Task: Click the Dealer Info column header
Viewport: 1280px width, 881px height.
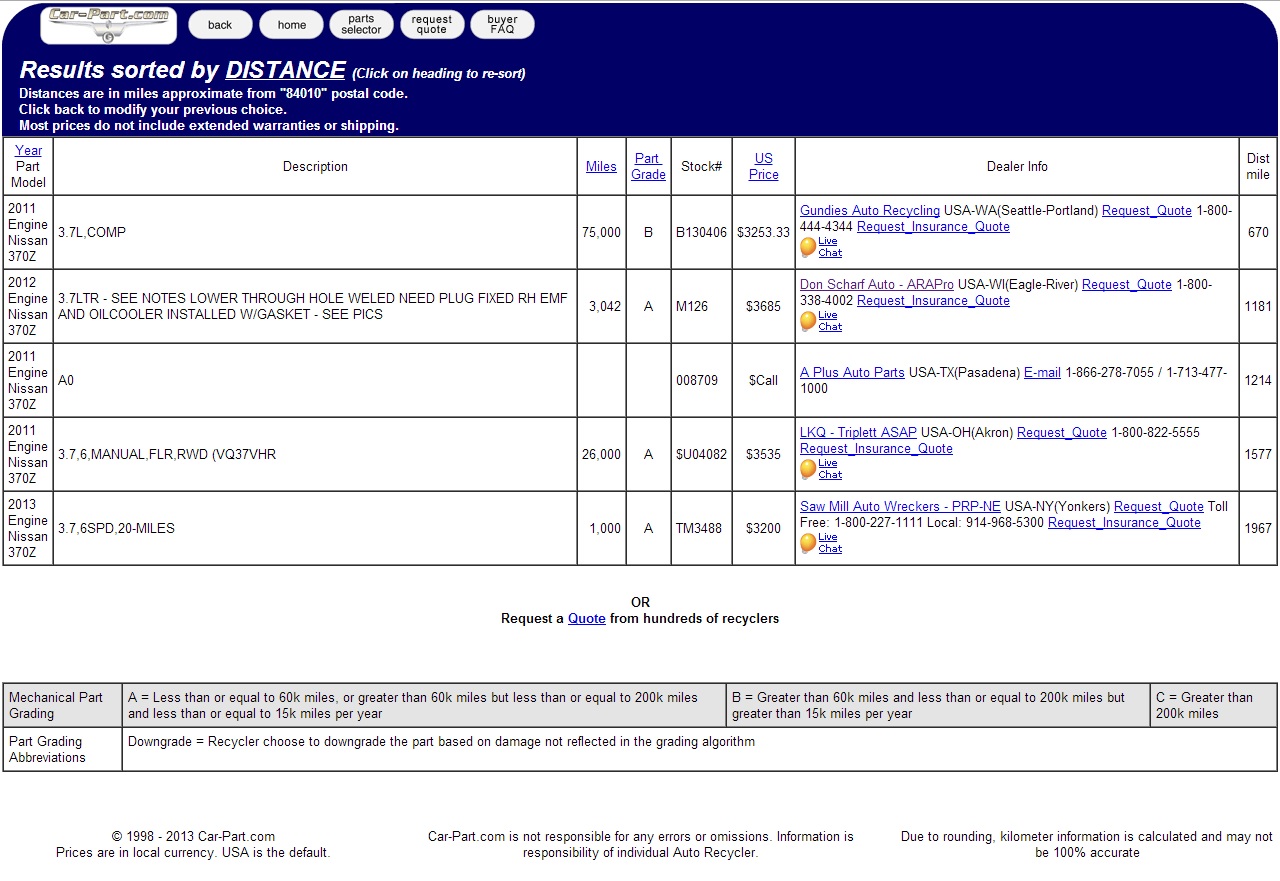Action: 1017,167
